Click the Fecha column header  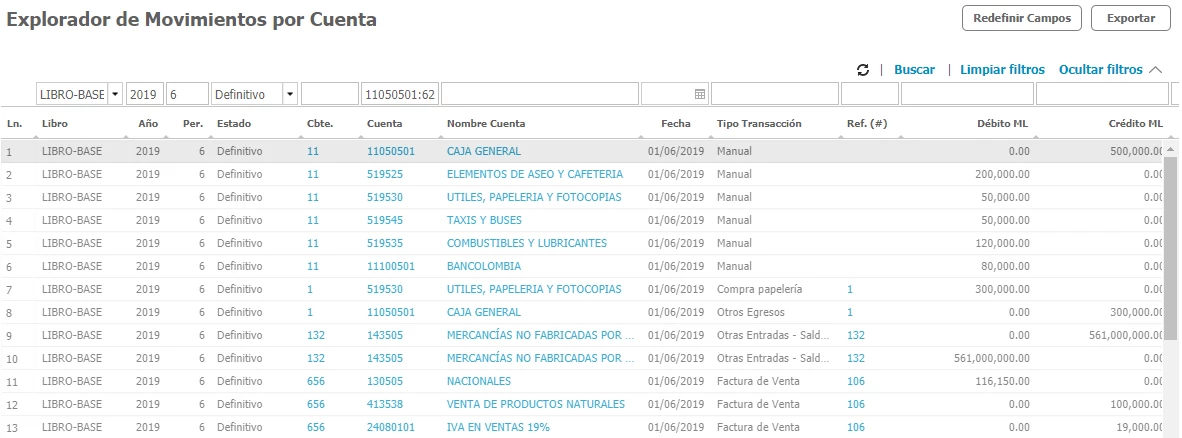(676, 124)
